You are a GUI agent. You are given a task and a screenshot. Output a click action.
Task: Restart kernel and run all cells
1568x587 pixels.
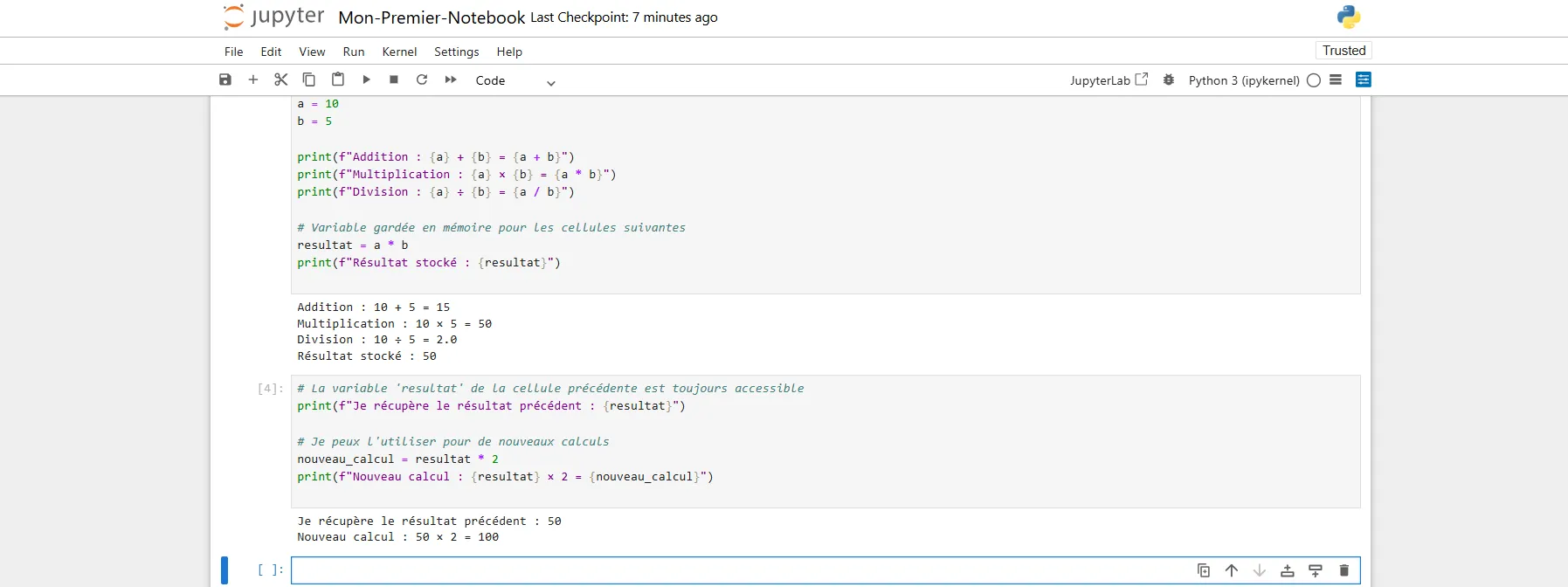coord(451,79)
